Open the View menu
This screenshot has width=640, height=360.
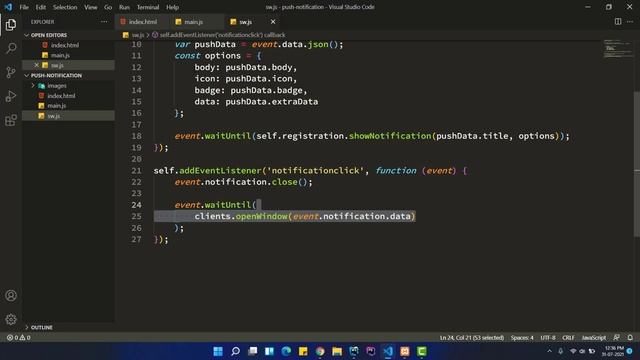(x=91, y=7)
